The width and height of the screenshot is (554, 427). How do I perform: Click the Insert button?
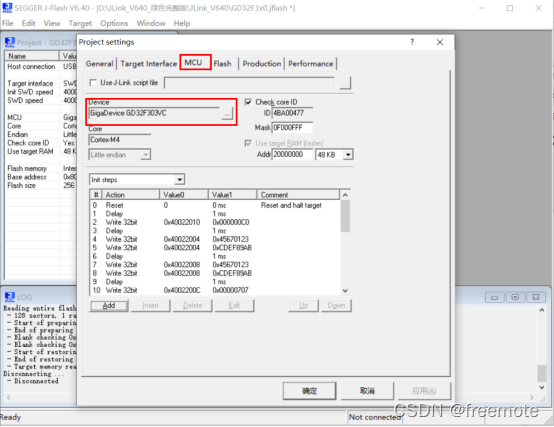point(151,306)
